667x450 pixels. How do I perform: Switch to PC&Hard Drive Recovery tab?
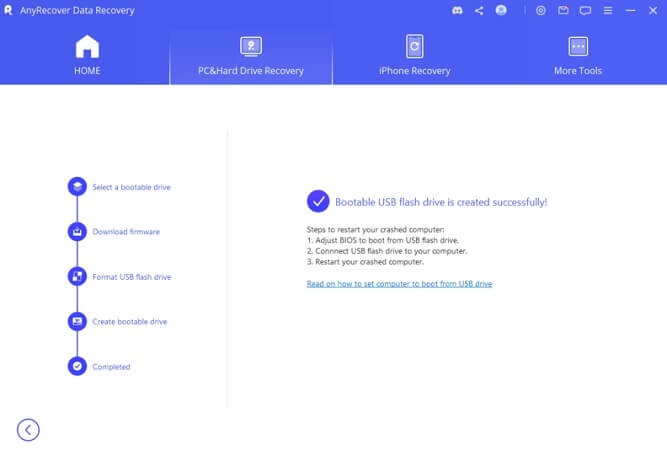(251, 56)
